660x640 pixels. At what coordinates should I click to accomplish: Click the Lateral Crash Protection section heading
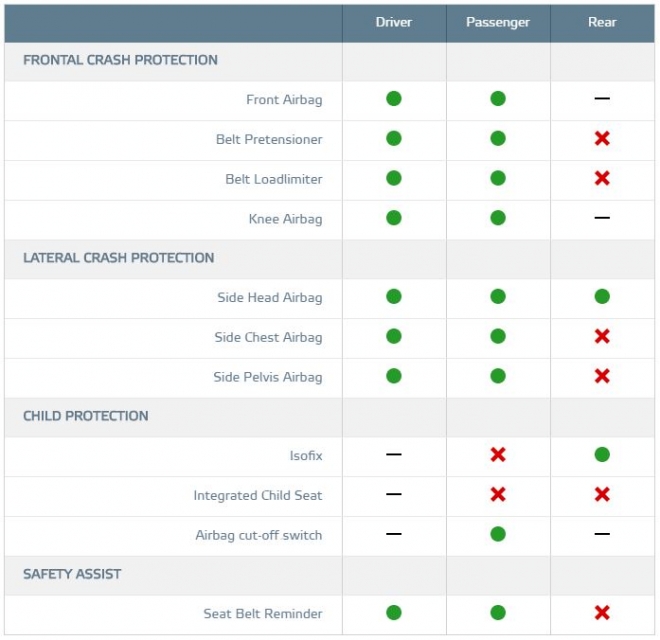[118, 258]
